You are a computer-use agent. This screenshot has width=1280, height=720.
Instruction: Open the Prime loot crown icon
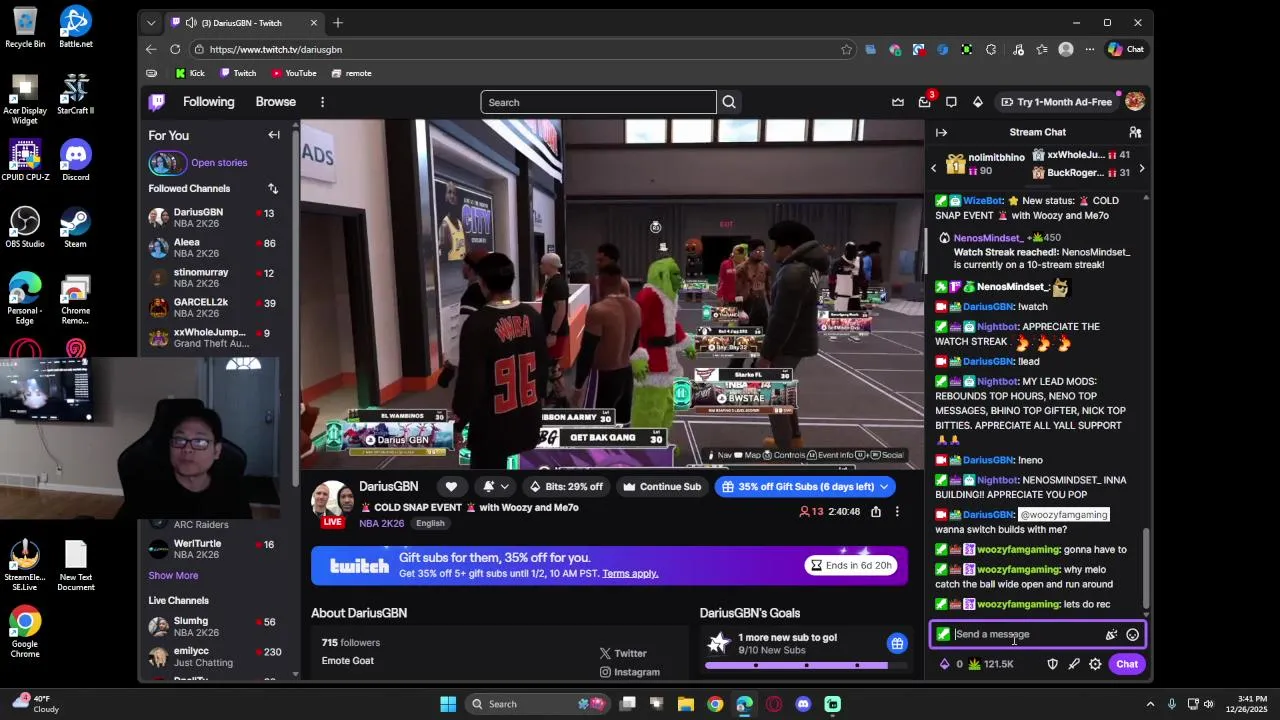click(898, 102)
